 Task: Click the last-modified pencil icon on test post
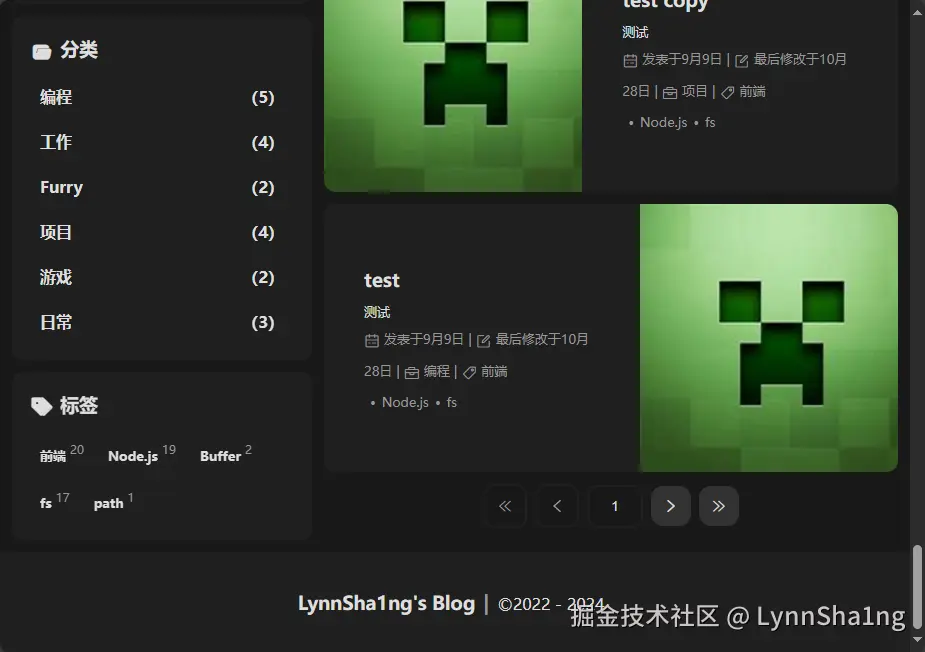pos(482,339)
